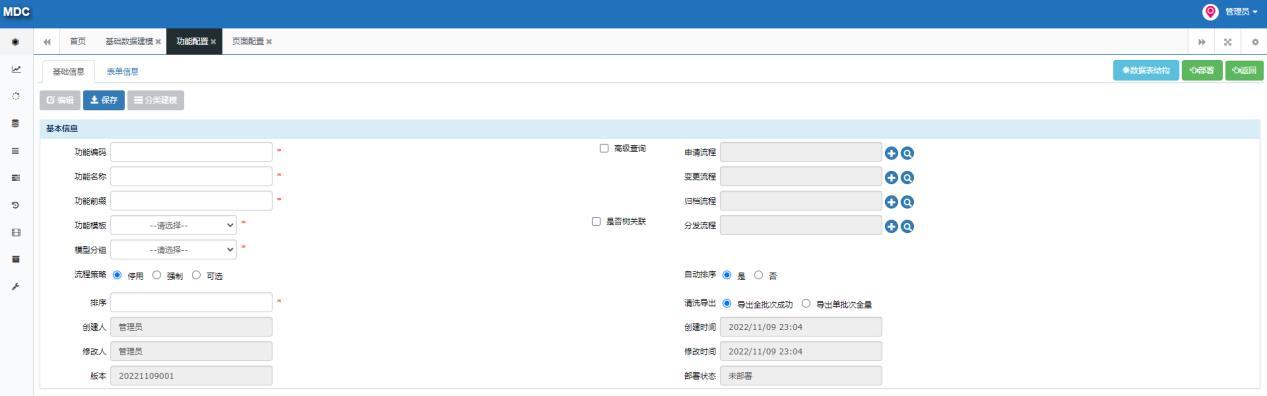Screen dimensions: 1267x396
Task: Check the 是否树关联 checkbox
Action: [597, 221]
